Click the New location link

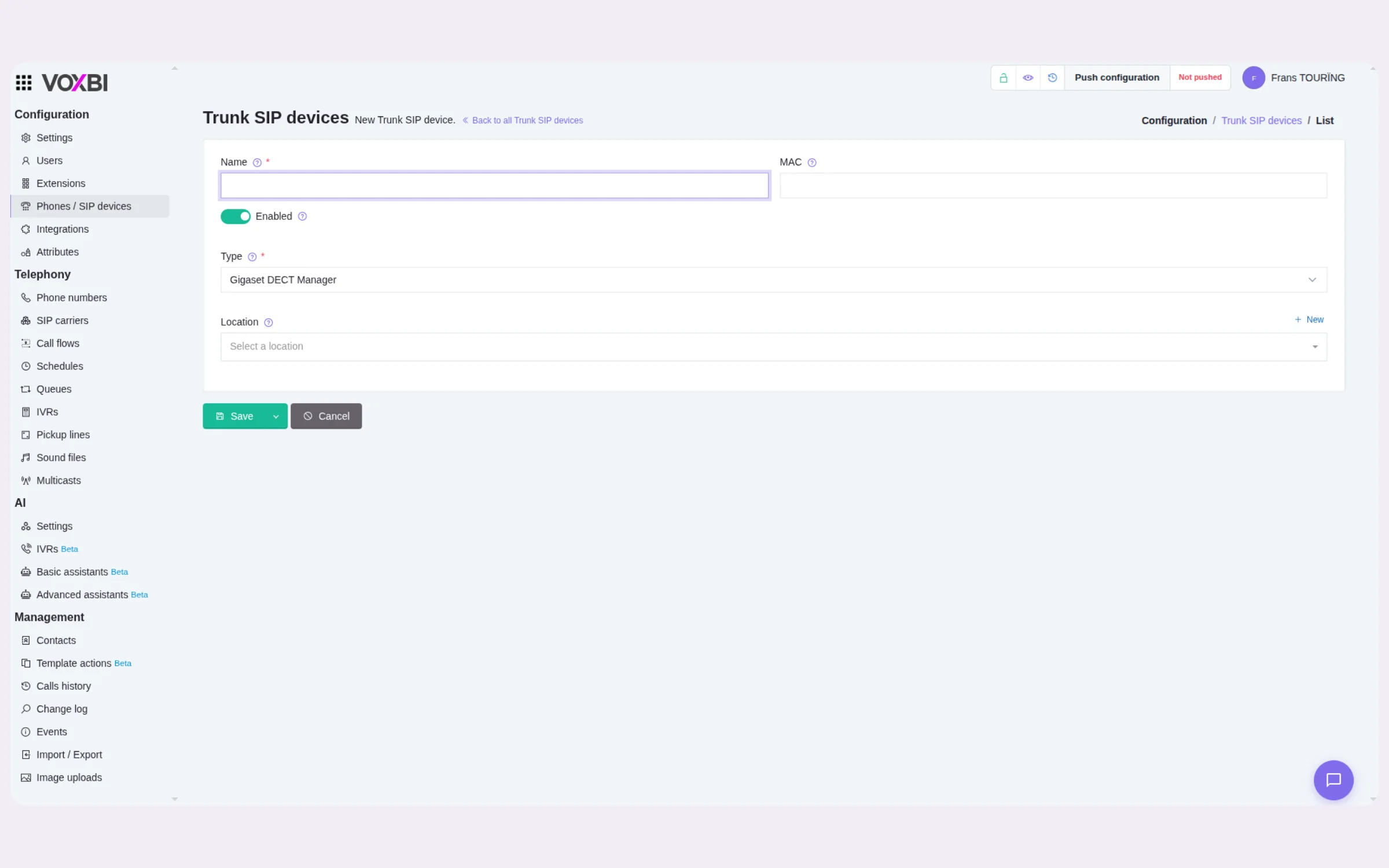[x=1309, y=319]
